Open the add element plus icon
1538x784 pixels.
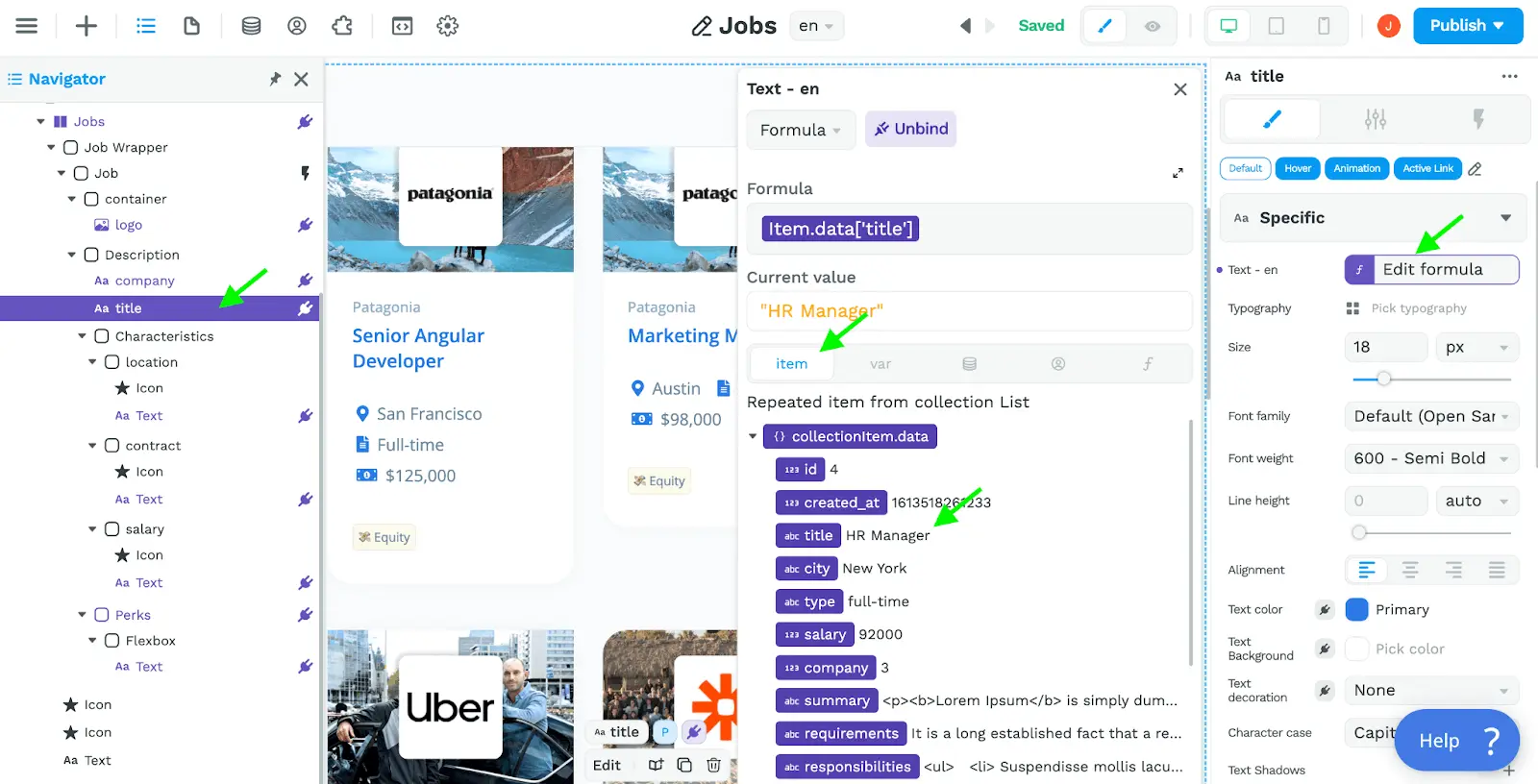click(87, 26)
